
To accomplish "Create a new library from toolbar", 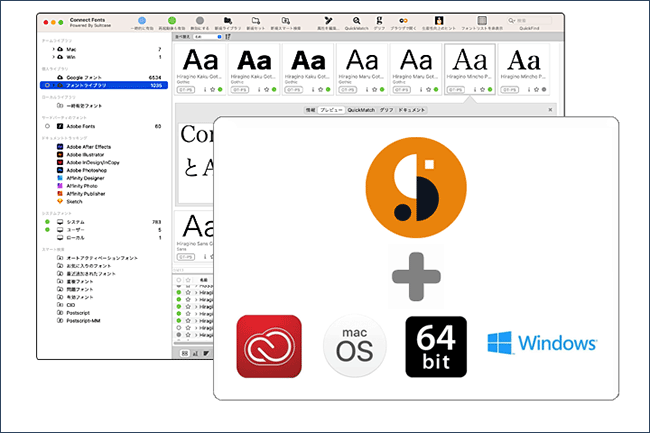I will [228, 20].
